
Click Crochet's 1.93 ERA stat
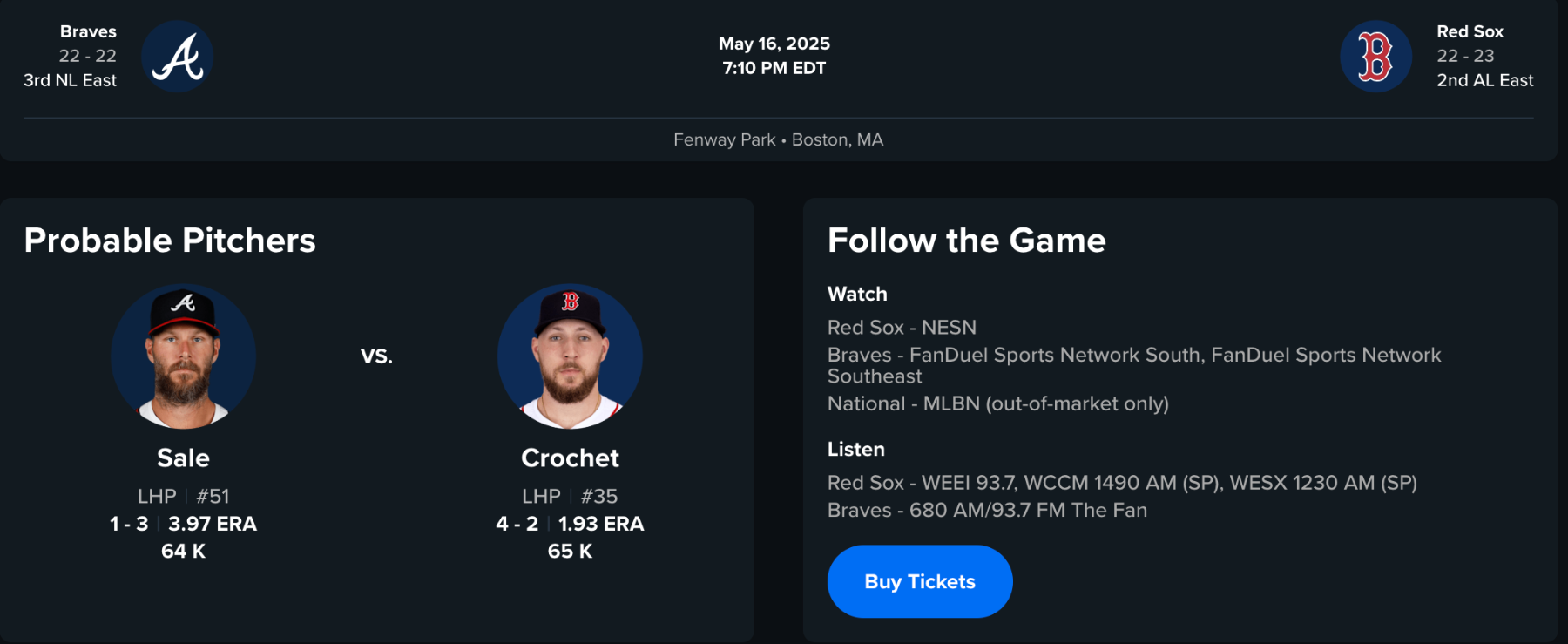click(601, 524)
